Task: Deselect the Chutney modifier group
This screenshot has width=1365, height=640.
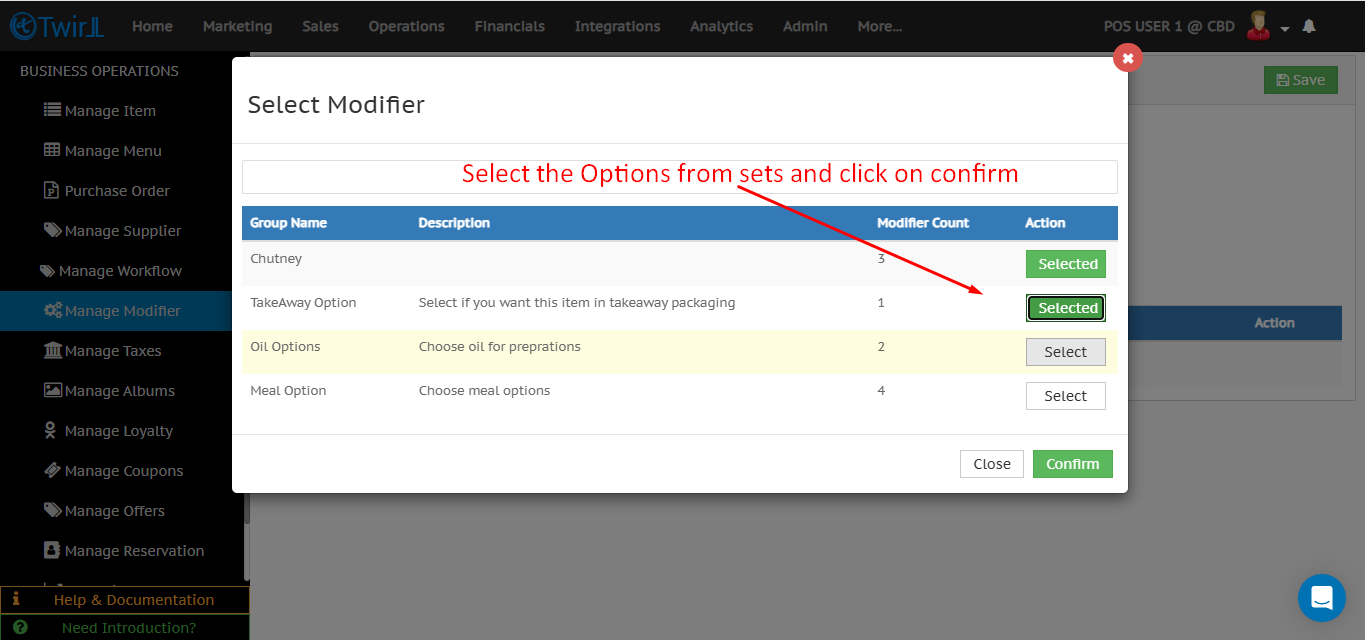Action: (1065, 264)
